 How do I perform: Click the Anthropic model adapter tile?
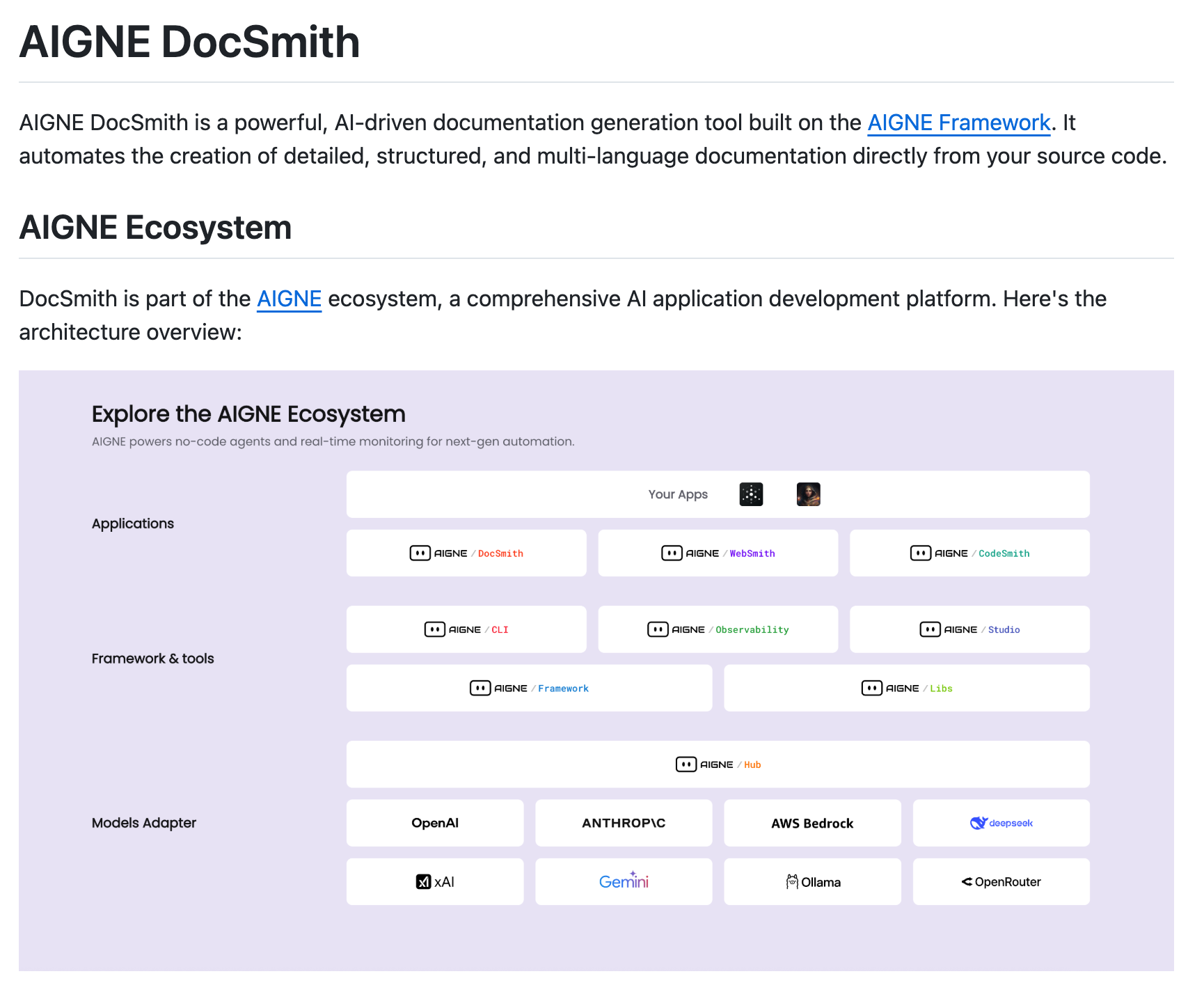click(x=624, y=823)
